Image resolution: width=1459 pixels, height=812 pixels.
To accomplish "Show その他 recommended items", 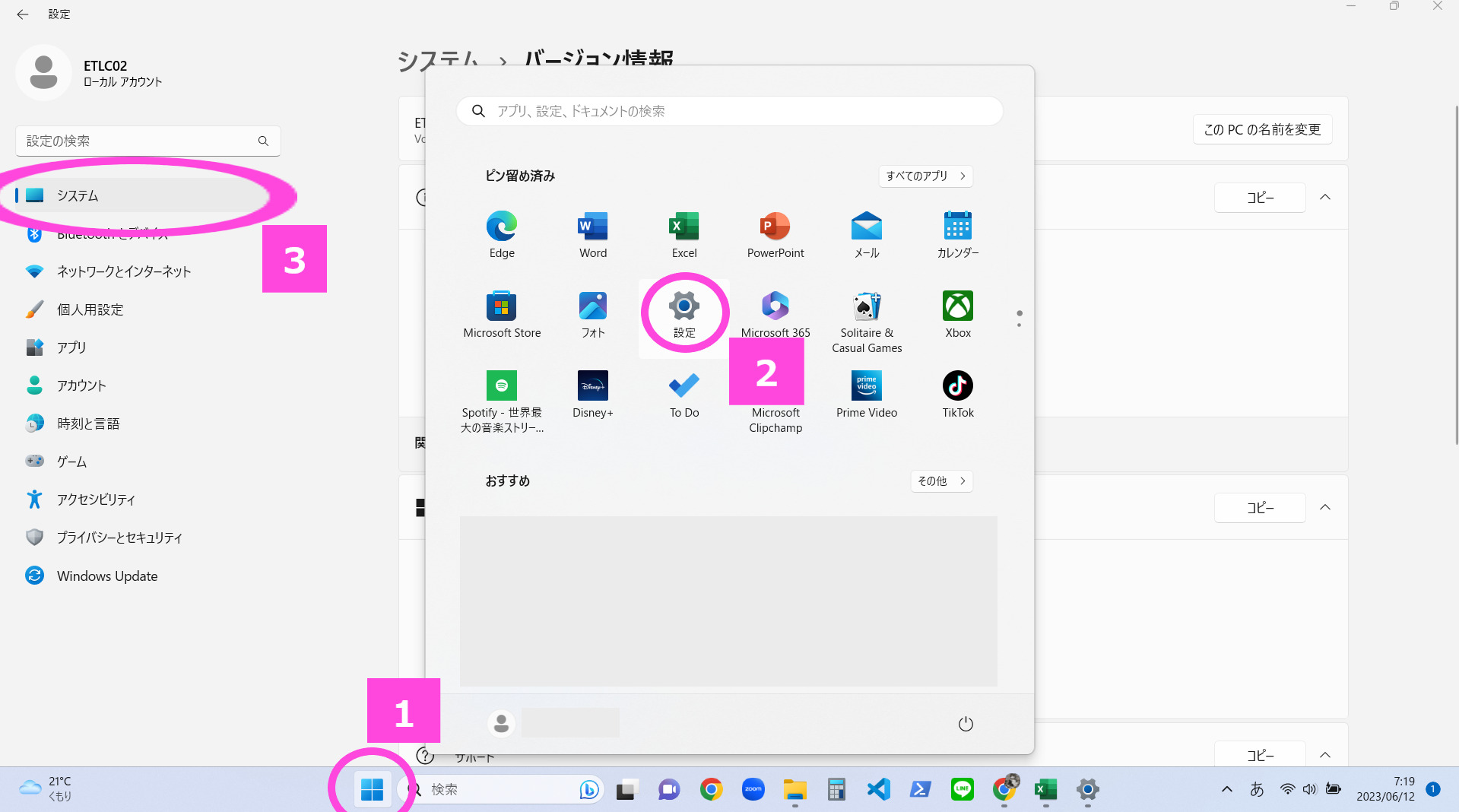I will coord(941,481).
